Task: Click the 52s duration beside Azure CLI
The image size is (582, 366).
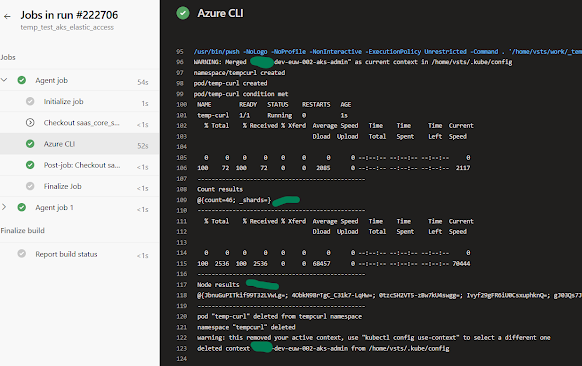Action: click(x=143, y=146)
